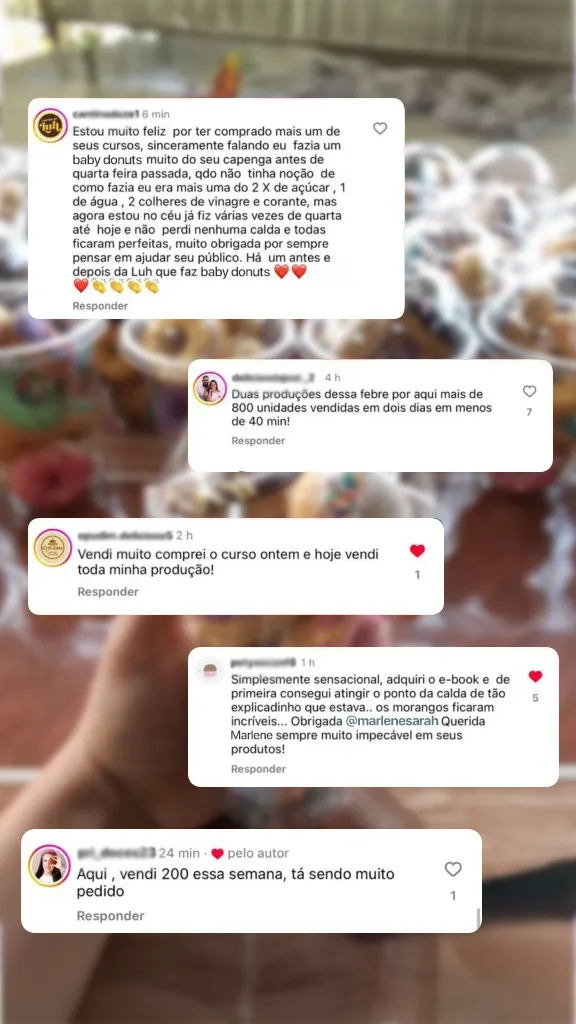The image size is (576, 1024).
Task: Like the comment about buying another course
Action: pos(380,129)
